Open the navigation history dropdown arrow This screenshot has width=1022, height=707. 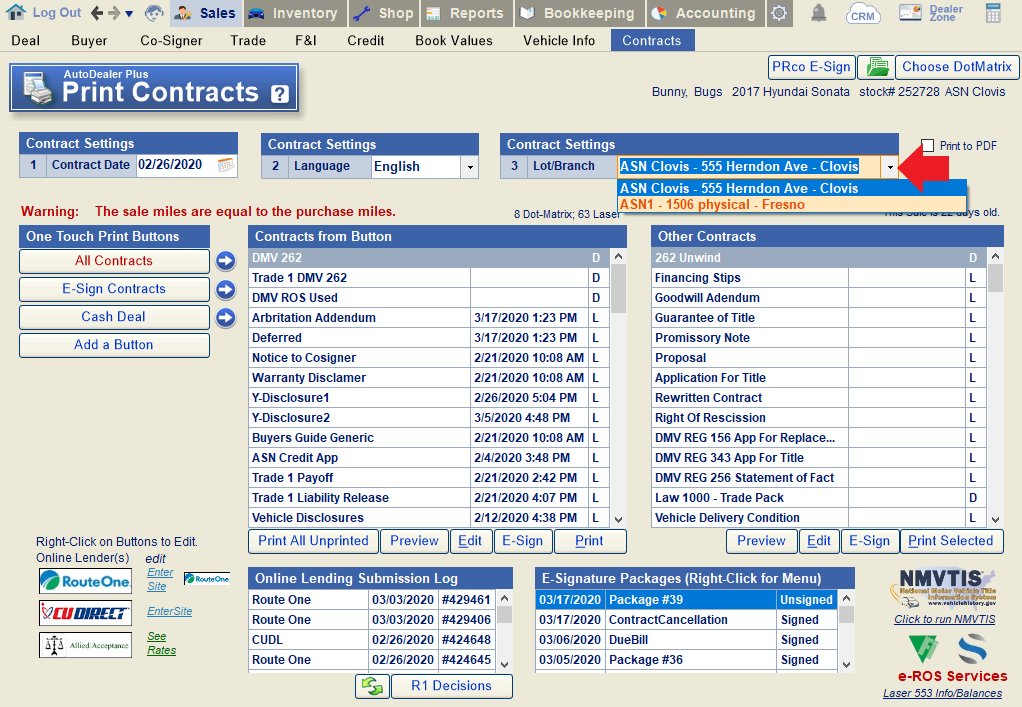(129, 14)
